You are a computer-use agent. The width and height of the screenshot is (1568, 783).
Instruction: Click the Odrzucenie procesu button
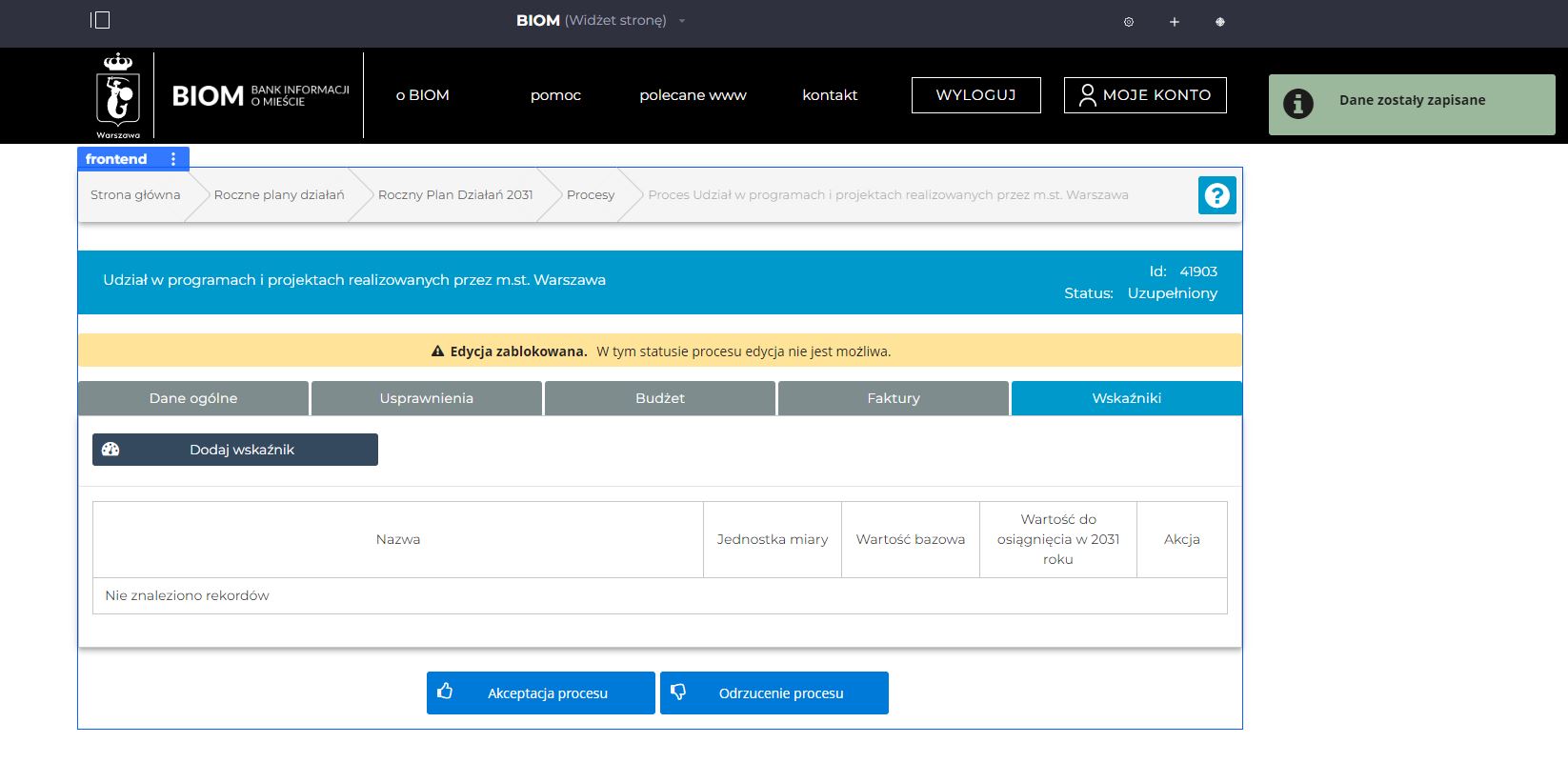[774, 693]
